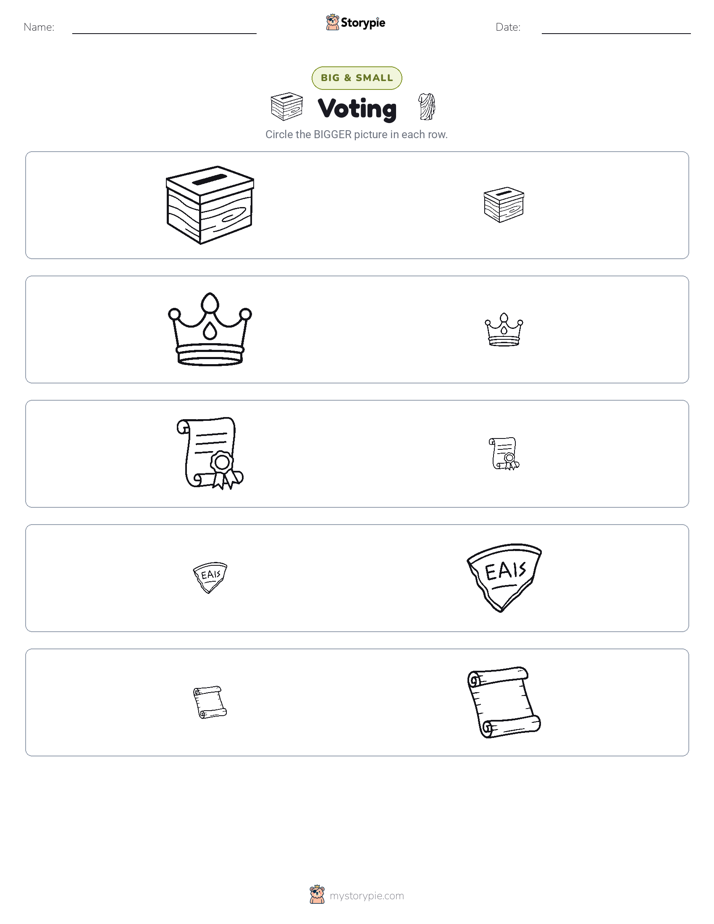
Task: Click the ballot box beside Voting title
Action: (x=287, y=107)
